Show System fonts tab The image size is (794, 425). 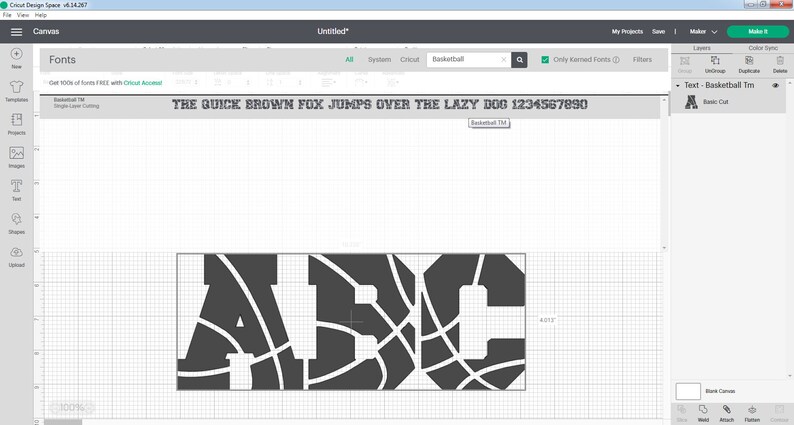(379, 60)
